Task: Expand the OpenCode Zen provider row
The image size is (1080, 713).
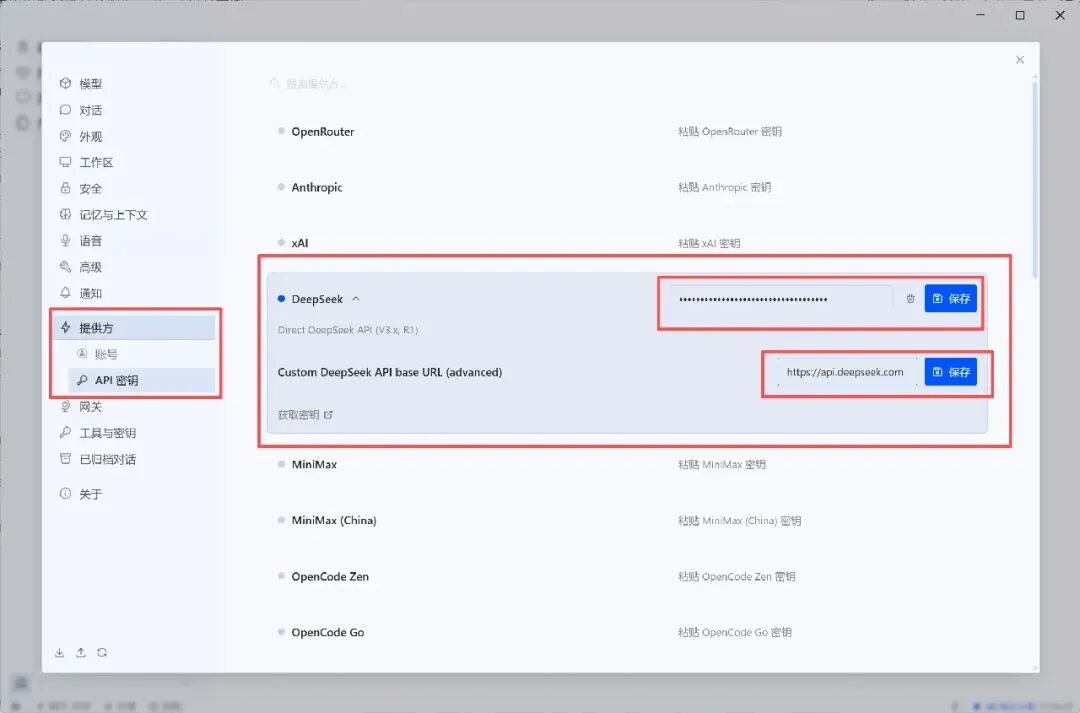Action: (x=330, y=577)
